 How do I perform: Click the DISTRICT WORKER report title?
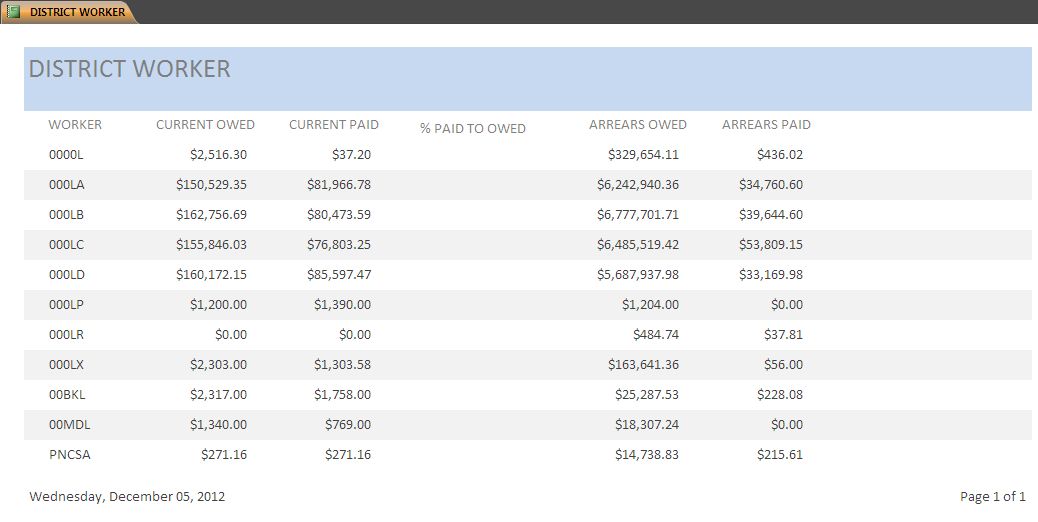pos(130,69)
